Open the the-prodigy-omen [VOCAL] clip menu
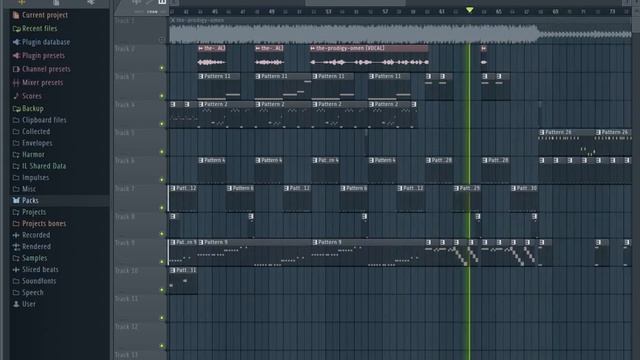Image resolution: width=640 pixels, height=360 pixels. [x=313, y=49]
